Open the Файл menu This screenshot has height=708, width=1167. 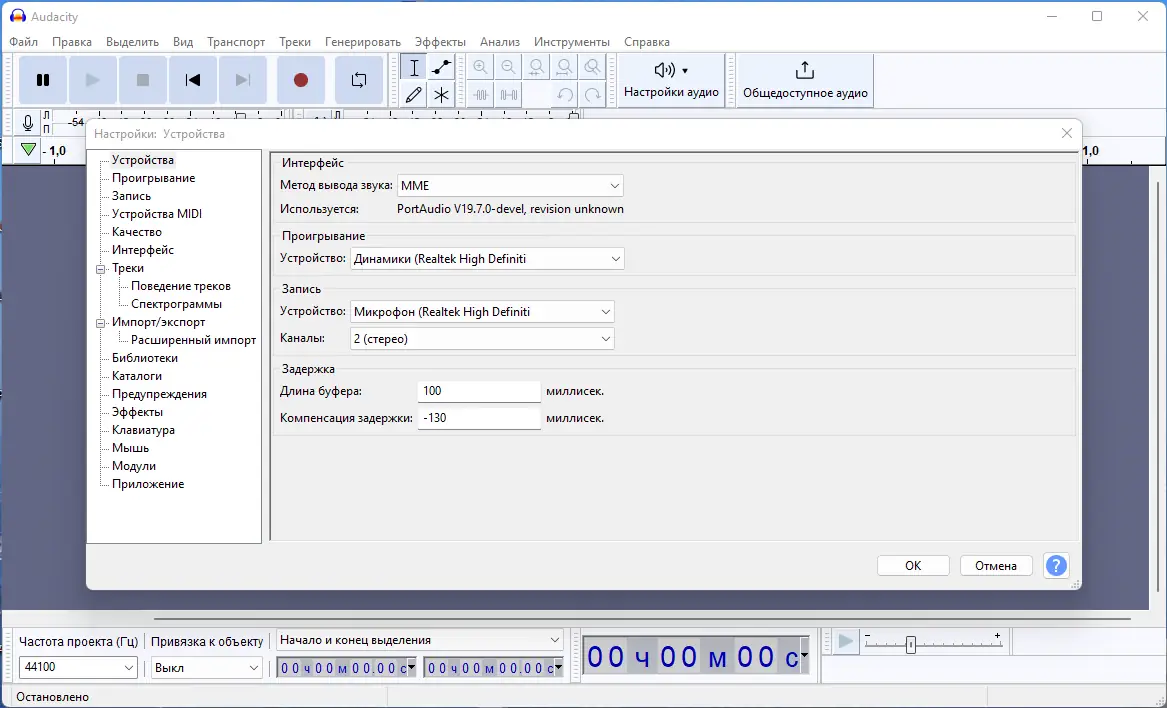[24, 42]
